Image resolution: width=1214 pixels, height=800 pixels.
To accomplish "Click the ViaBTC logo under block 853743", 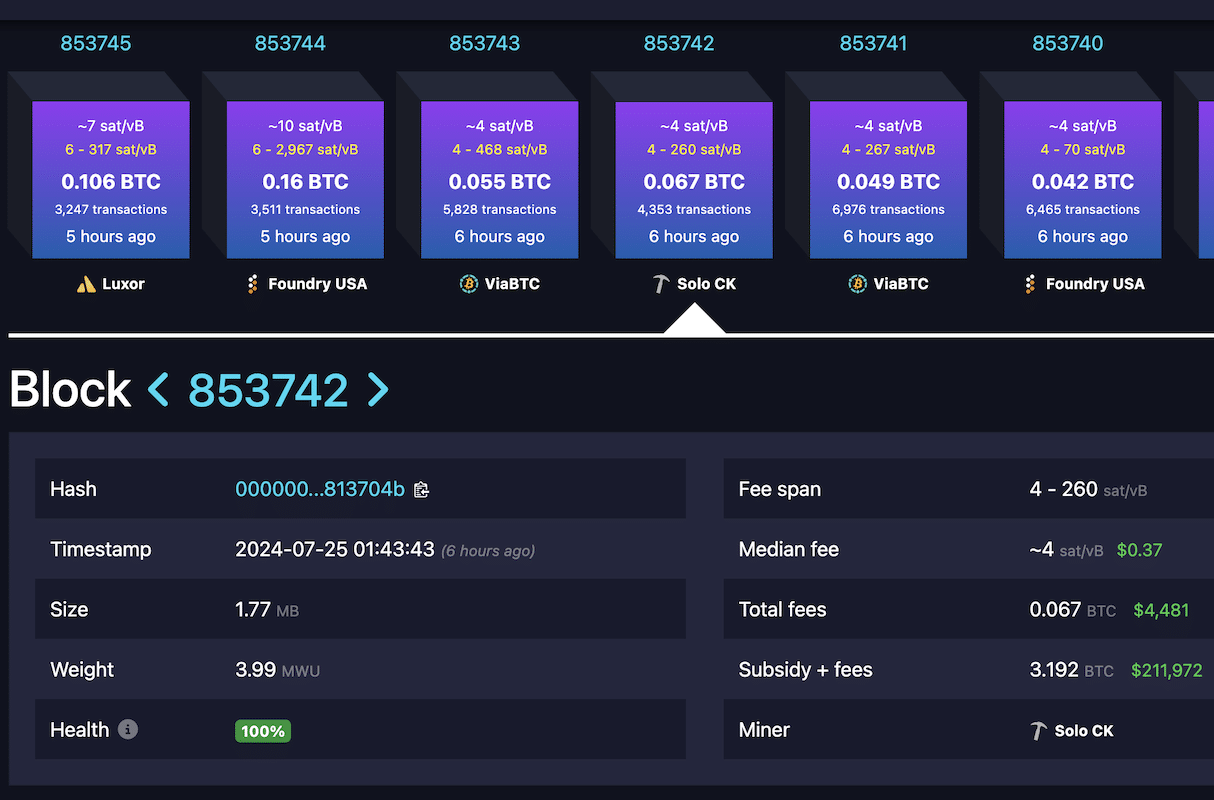I will click(x=469, y=283).
